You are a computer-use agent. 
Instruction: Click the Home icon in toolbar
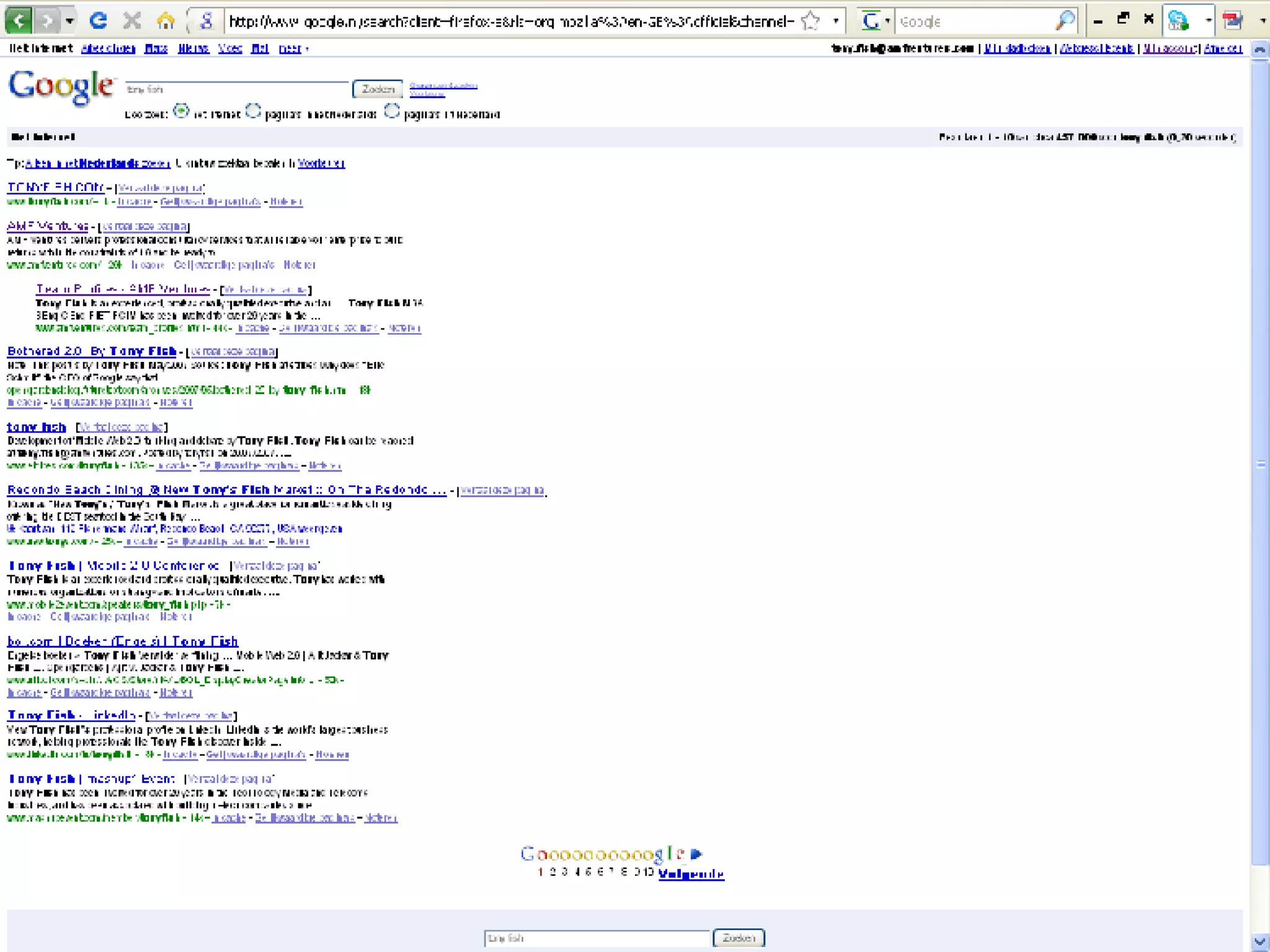[166, 22]
